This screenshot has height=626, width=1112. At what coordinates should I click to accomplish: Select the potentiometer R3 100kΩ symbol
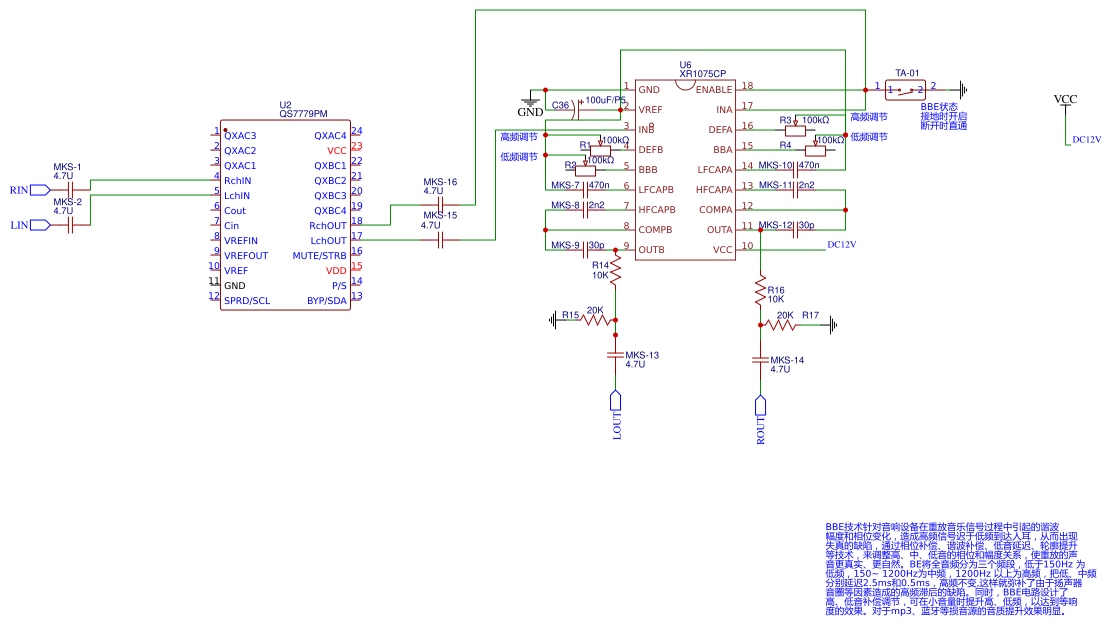coord(795,129)
